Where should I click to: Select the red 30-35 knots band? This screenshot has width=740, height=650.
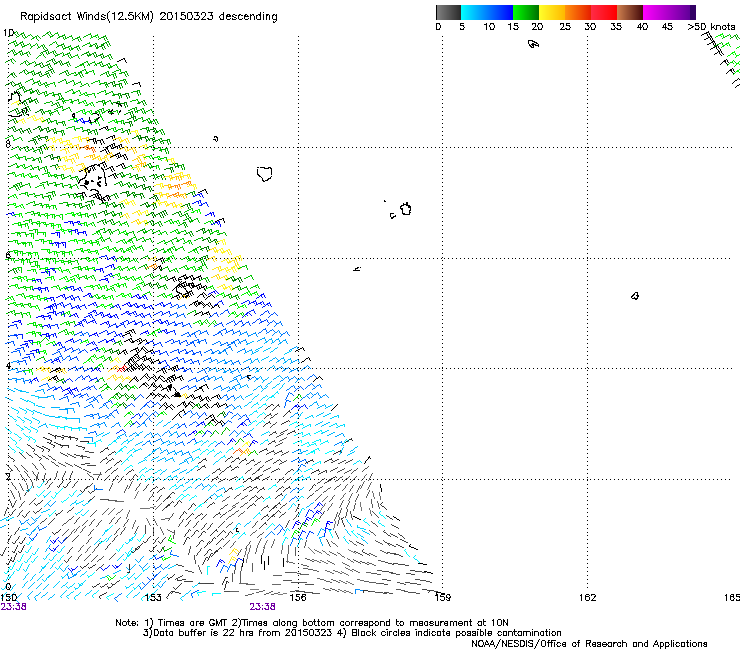[604, 12]
